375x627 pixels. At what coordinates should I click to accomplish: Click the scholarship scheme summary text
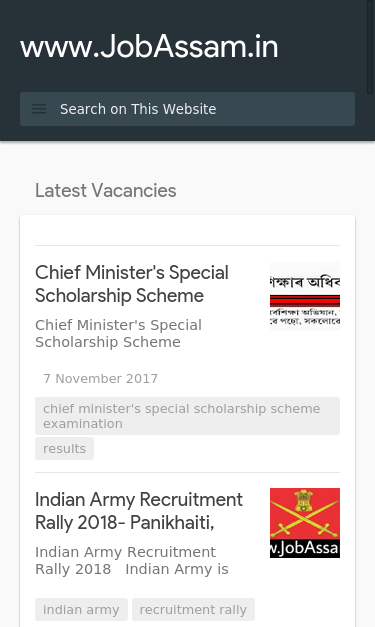[118, 333]
